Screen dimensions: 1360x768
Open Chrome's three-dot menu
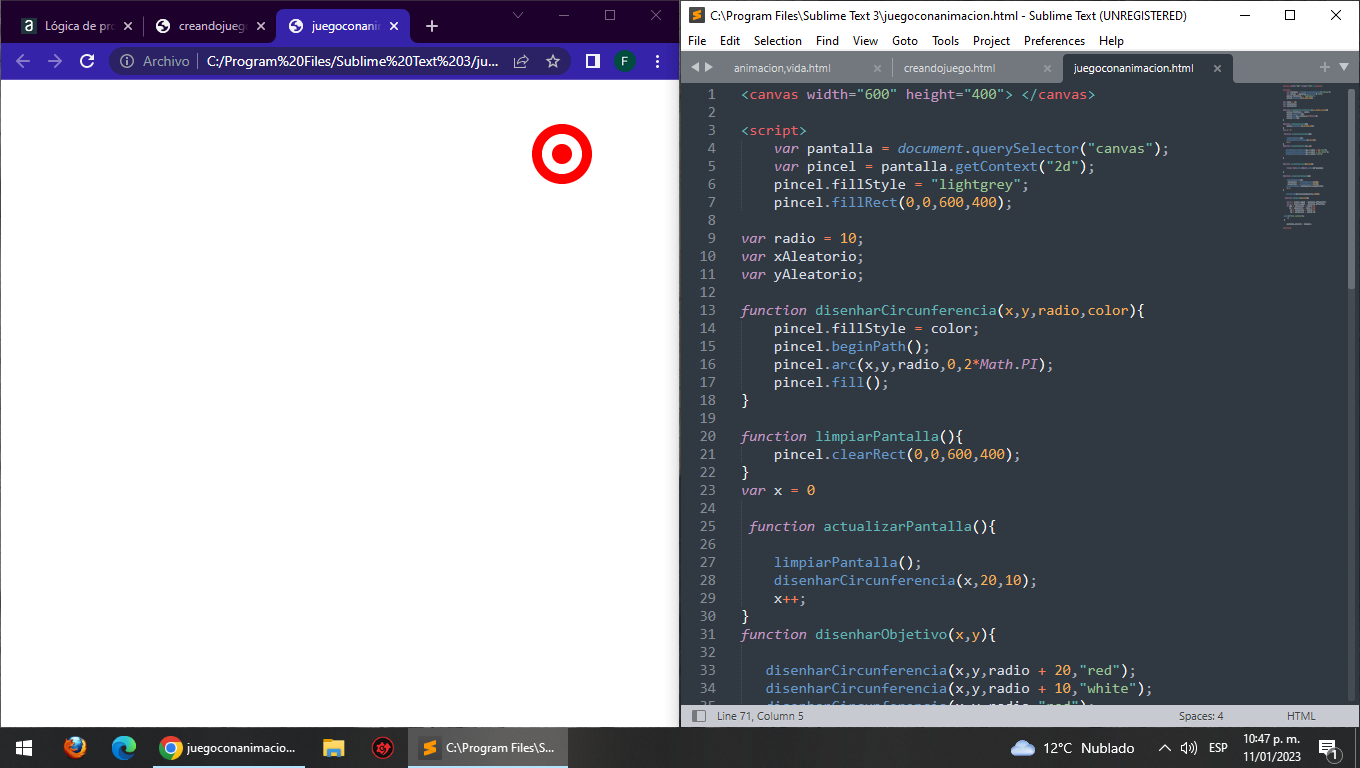657,61
